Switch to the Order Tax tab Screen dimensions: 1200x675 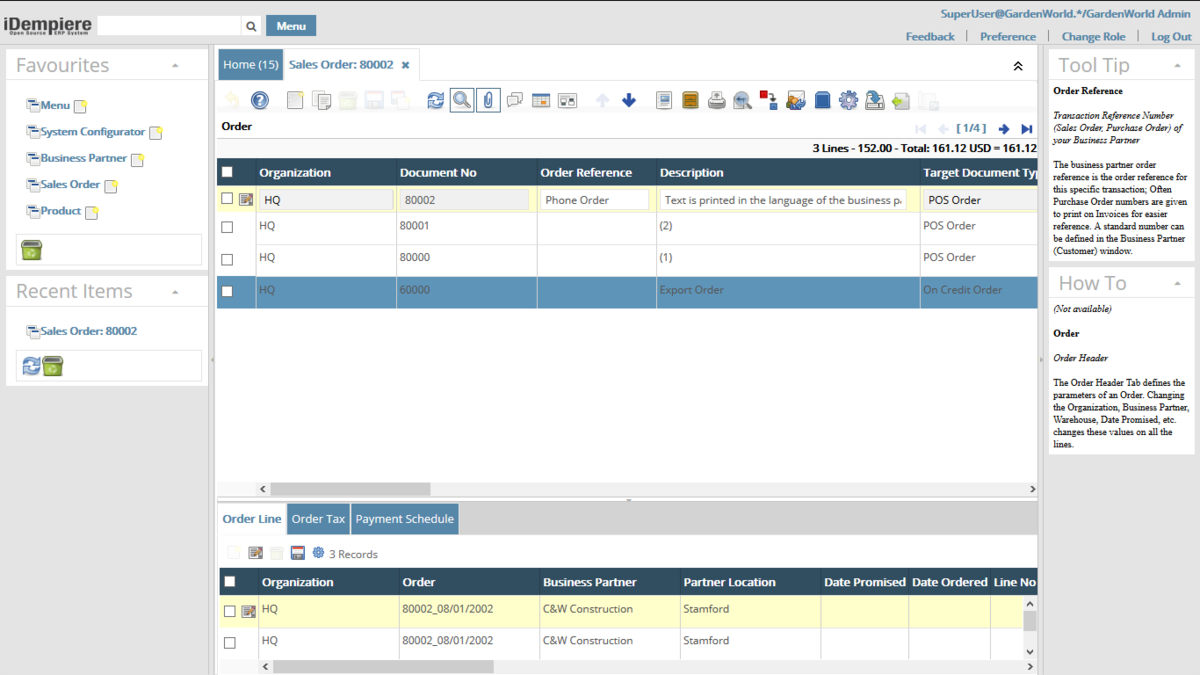[318, 519]
